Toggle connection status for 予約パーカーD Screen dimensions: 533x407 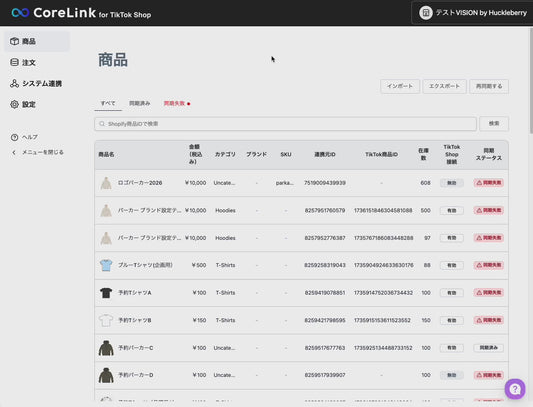point(451,375)
